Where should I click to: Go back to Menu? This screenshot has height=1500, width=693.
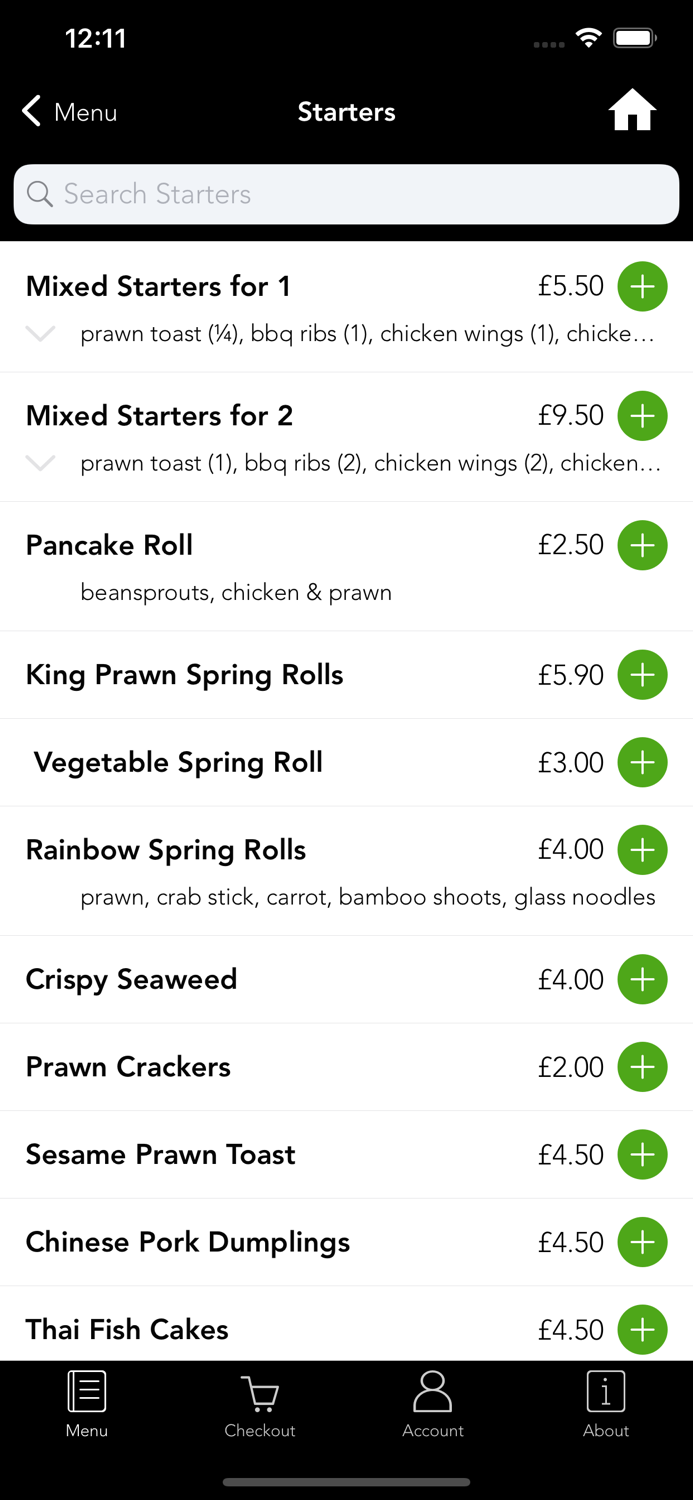pos(70,112)
